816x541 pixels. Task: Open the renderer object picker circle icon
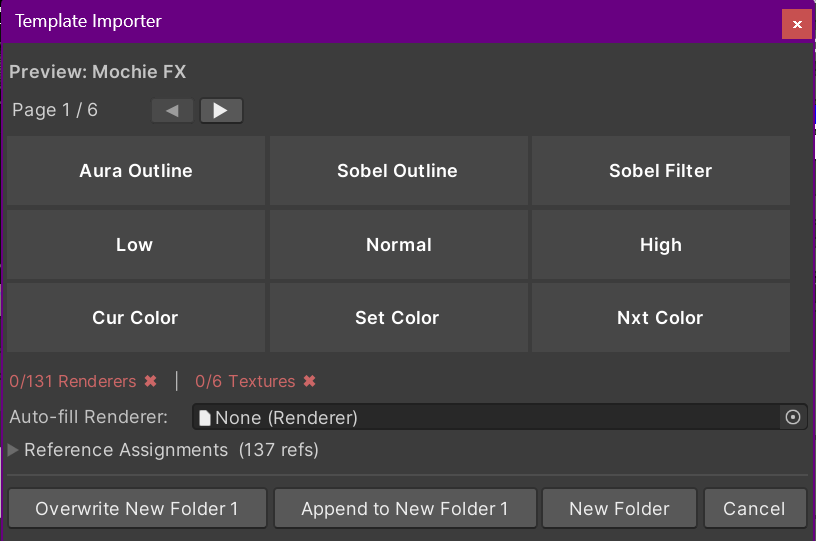pyautogui.click(x=793, y=417)
